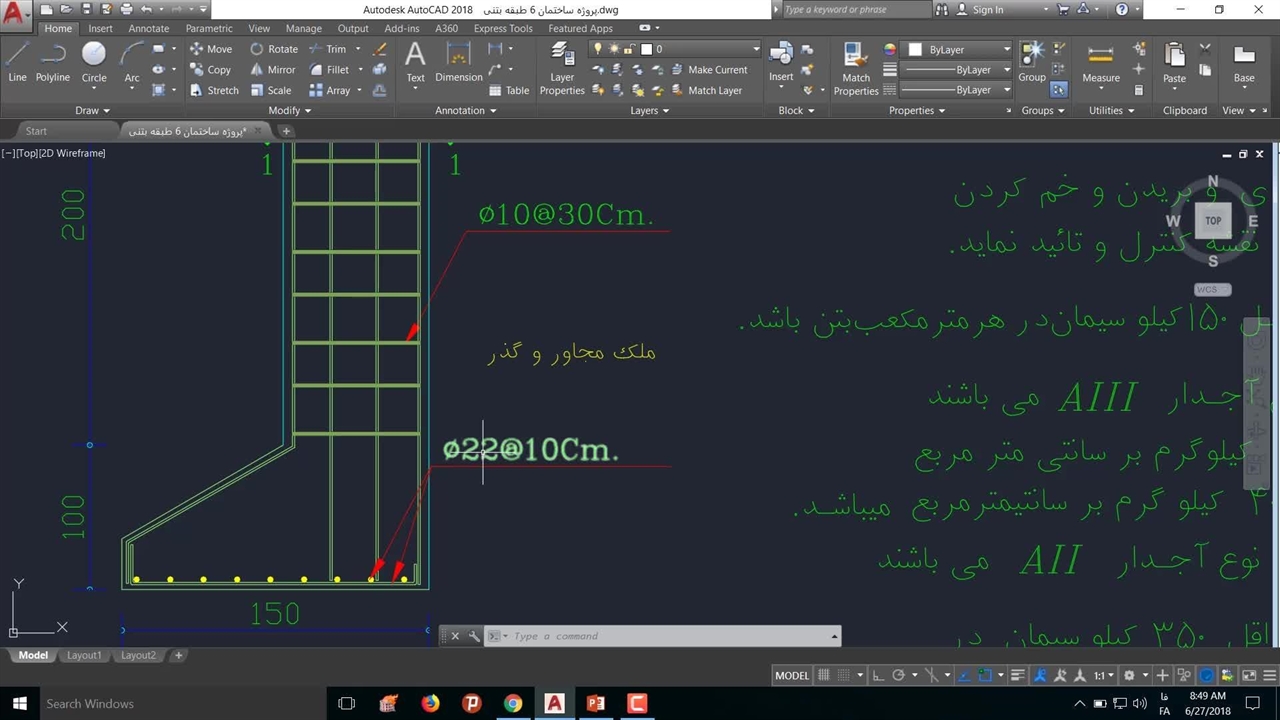Open Layer Properties manager
Image resolution: width=1280 pixels, height=720 pixels.
(562, 68)
